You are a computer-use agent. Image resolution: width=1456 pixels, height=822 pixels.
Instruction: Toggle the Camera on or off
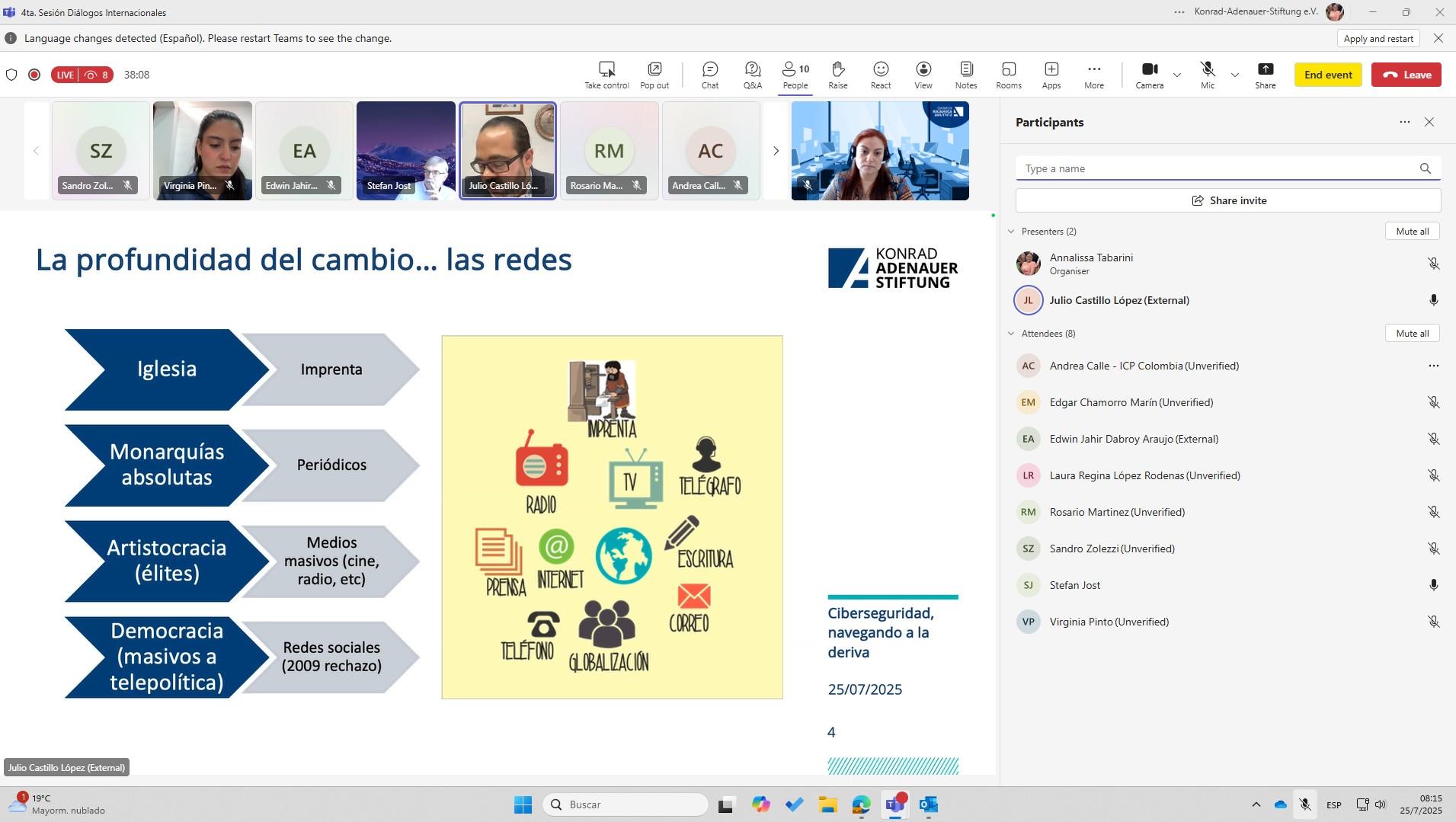(x=1149, y=75)
